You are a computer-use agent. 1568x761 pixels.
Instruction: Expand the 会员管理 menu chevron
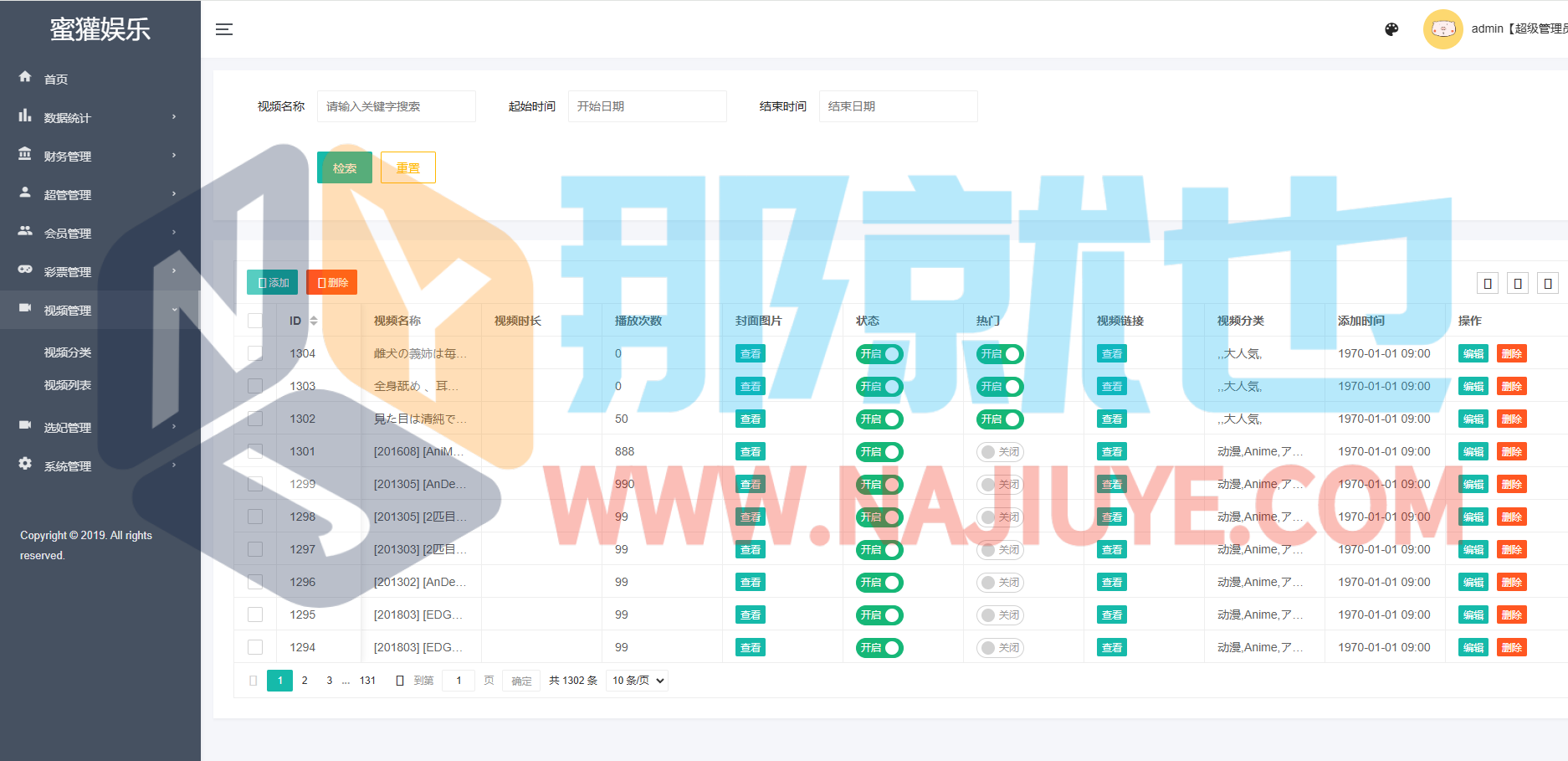tap(174, 232)
